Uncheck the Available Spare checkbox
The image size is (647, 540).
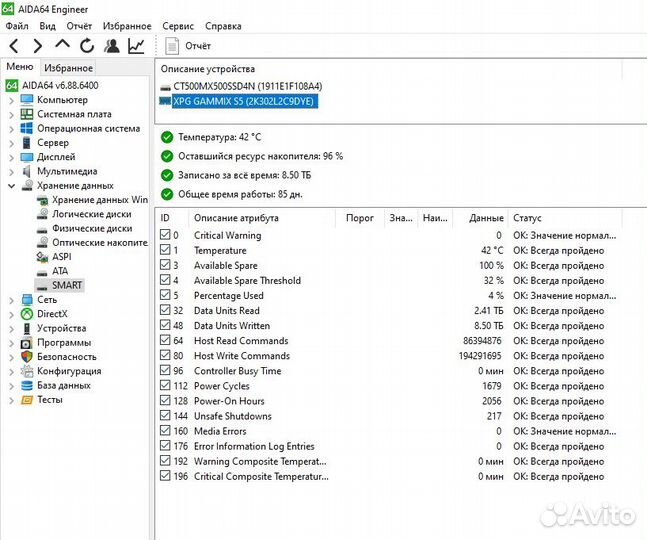pyautogui.click(x=165, y=265)
